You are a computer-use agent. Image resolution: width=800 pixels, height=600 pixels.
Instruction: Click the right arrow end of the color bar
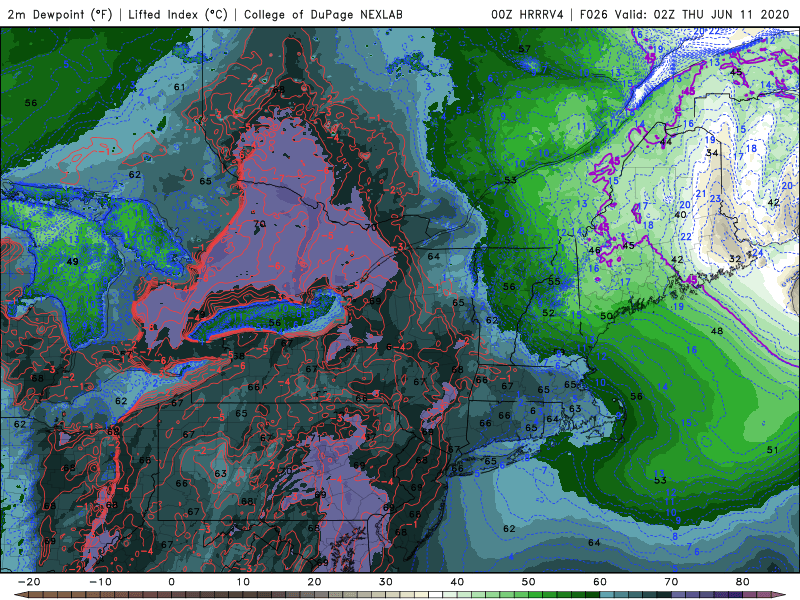click(780, 595)
